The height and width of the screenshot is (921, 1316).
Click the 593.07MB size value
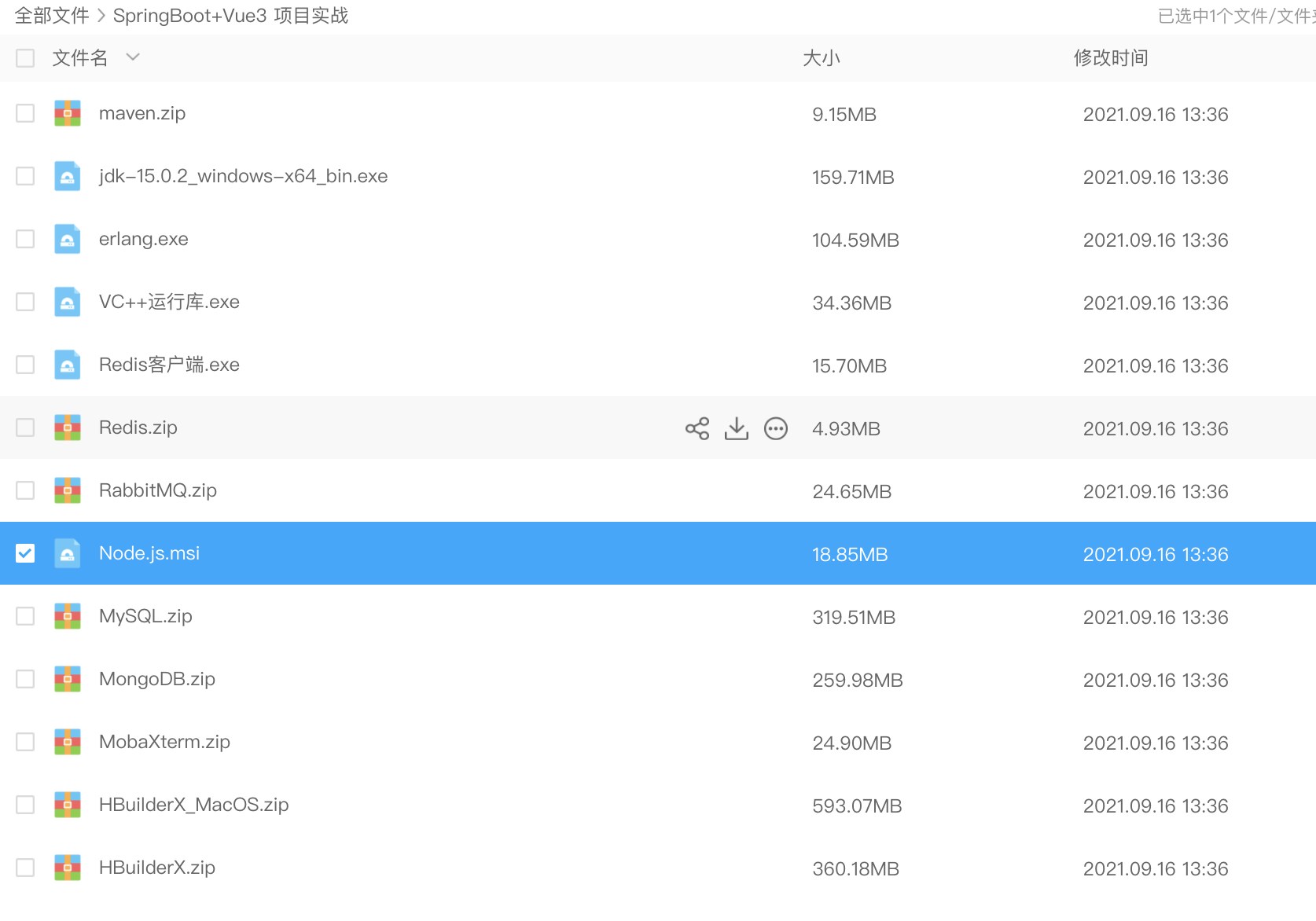[x=857, y=806]
